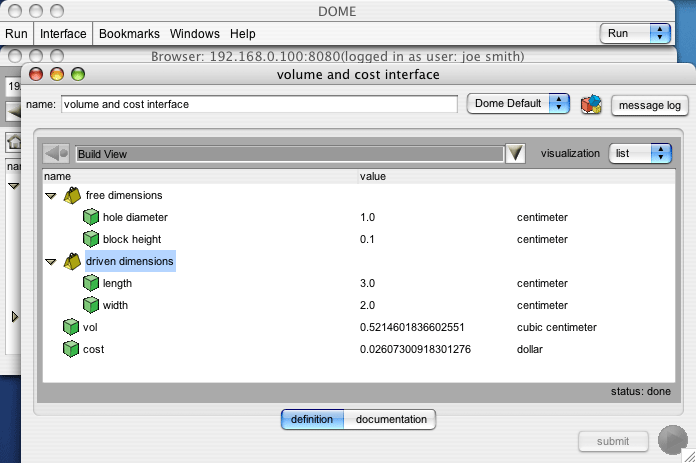Click the interface name text field
The height and width of the screenshot is (463, 696).
[x=259, y=104]
